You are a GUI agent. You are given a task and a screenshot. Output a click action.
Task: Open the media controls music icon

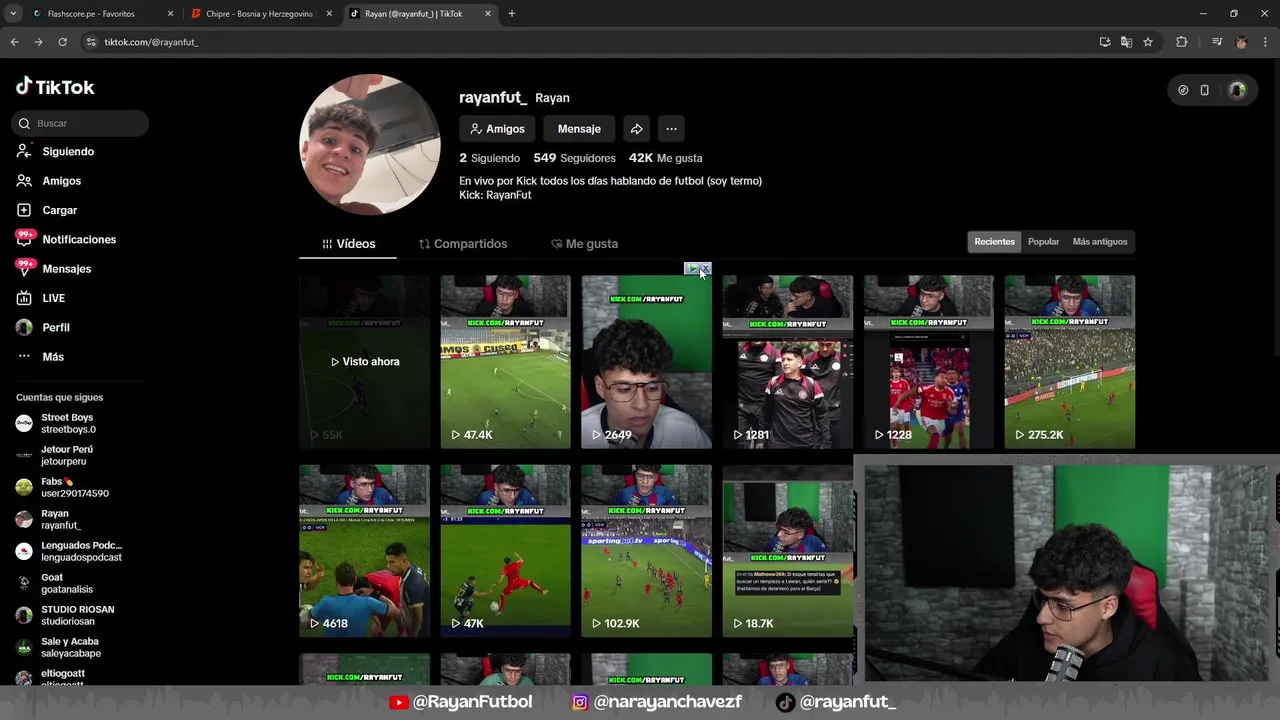tap(1217, 42)
